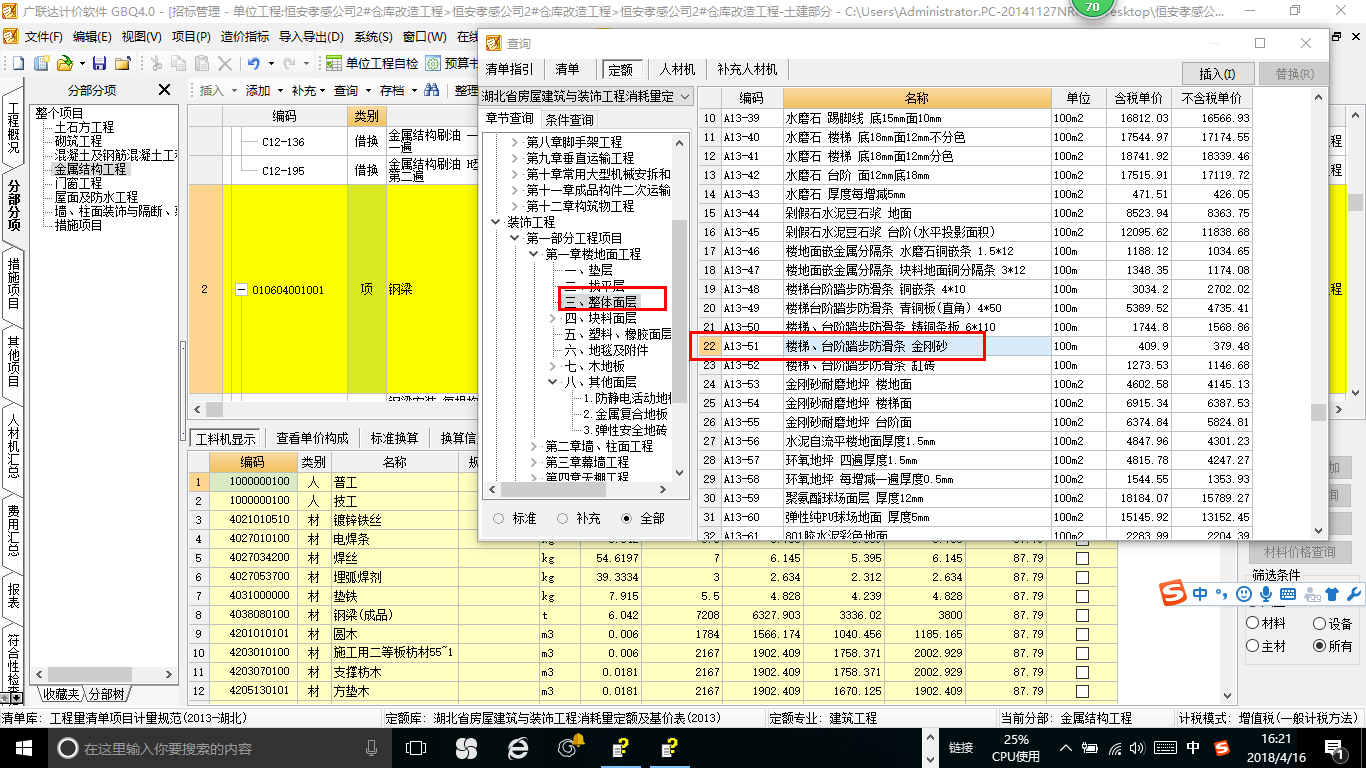Switch to the 清单指引 tab
Image resolution: width=1366 pixels, height=768 pixels.
tap(510, 69)
